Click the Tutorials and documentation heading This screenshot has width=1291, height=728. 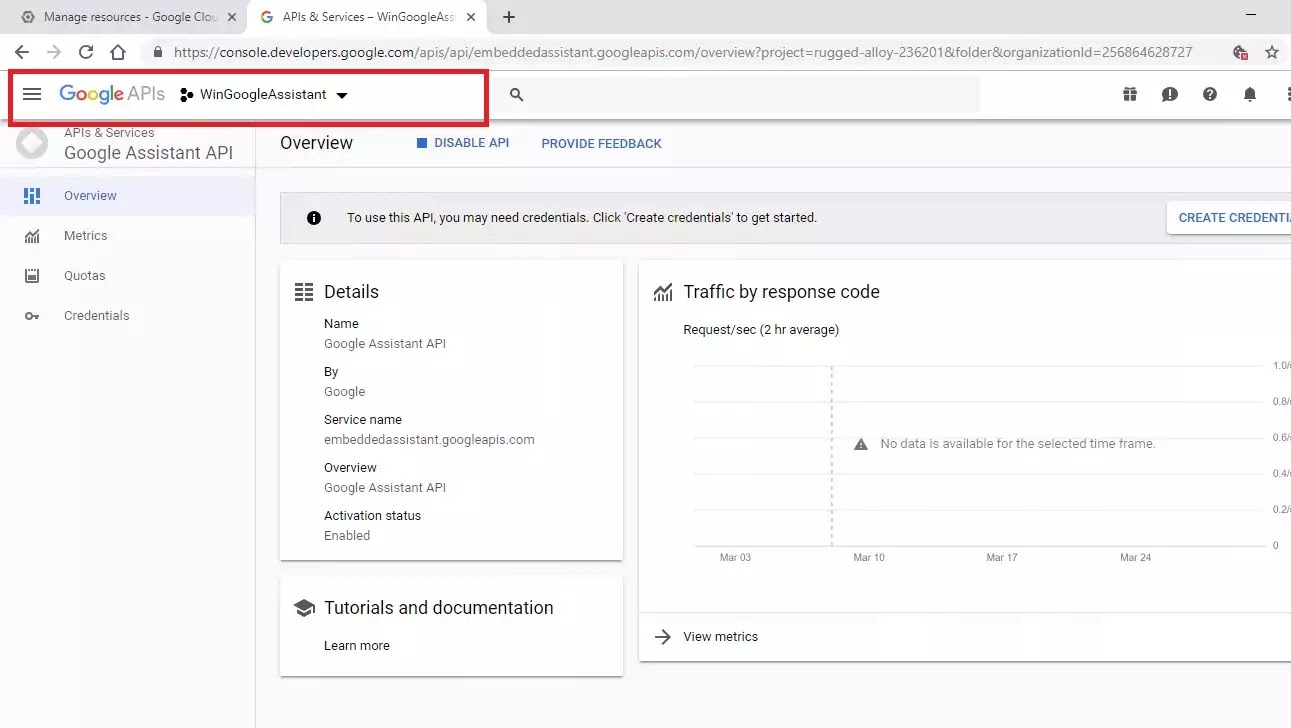pyautogui.click(x=438, y=608)
